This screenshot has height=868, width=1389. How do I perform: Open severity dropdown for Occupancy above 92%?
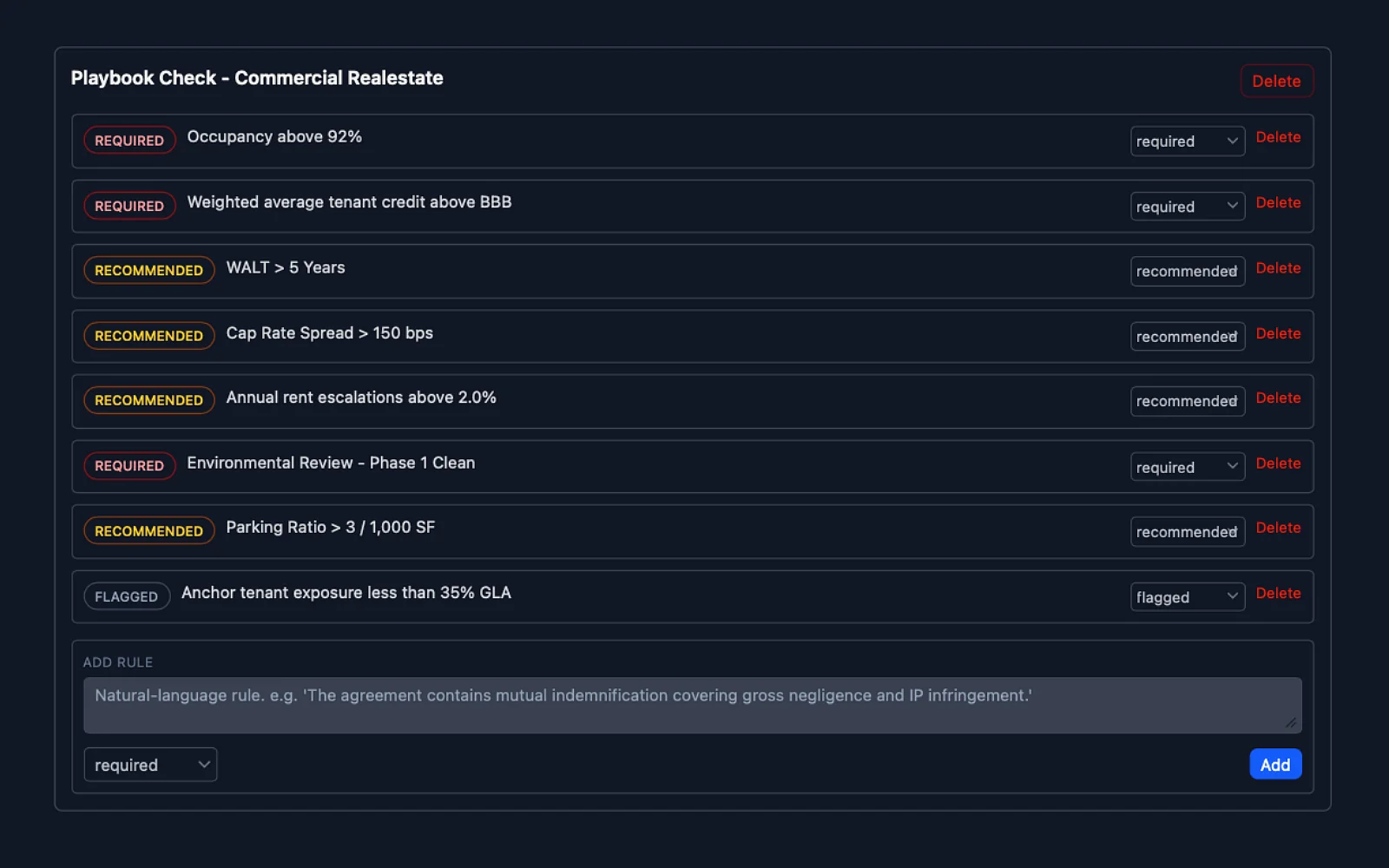pos(1187,141)
